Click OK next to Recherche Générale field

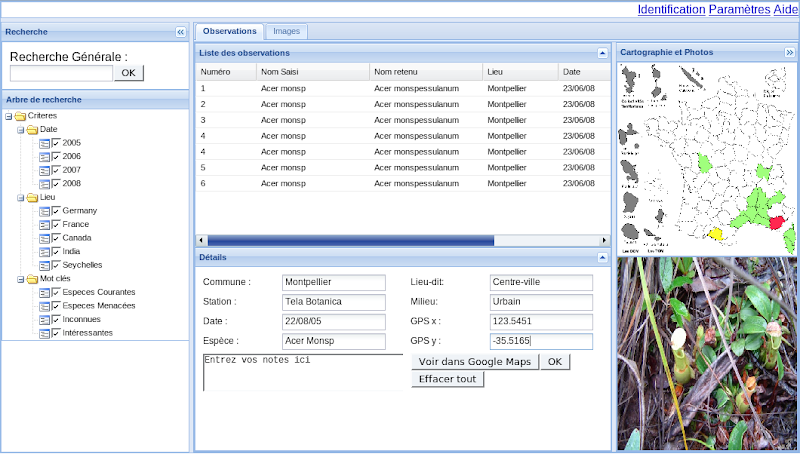(x=129, y=73)
